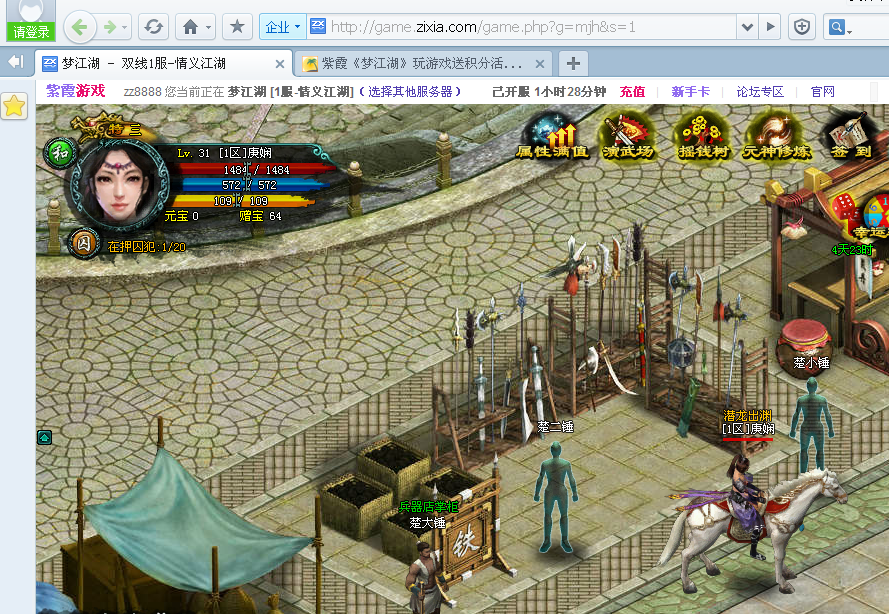This screenshot has height=614, width=889.
Task: Click the small teal arrow icon at the left edge
Action: [44, 437]
